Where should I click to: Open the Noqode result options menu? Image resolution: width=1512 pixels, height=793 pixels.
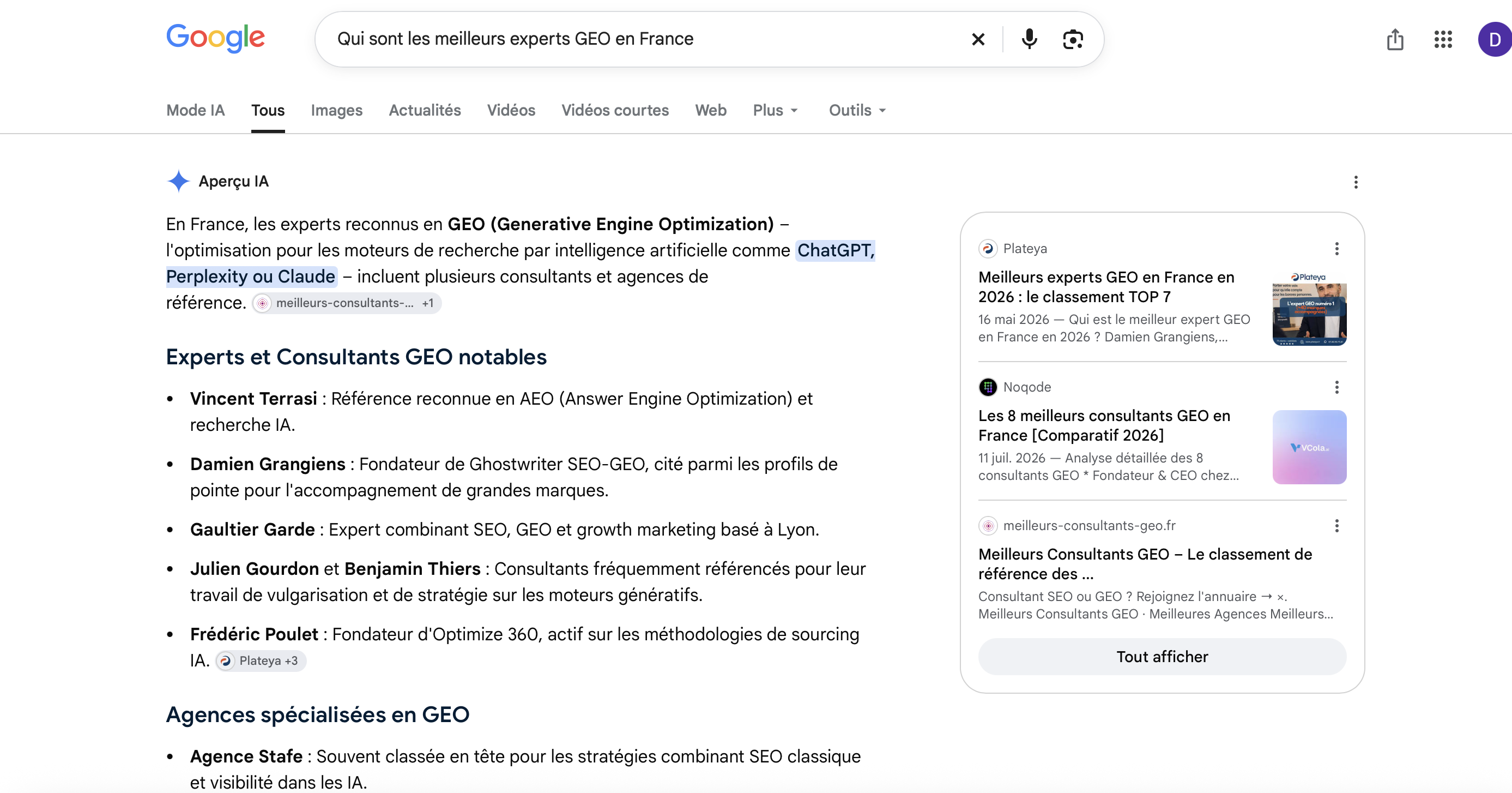(x=1336, y=387)
